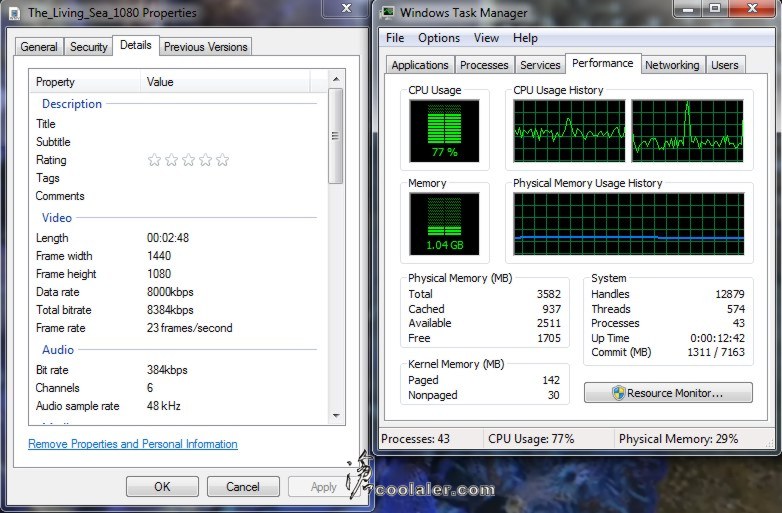
Task: Click the Properties dialog file icon
Action: point(14,12)
